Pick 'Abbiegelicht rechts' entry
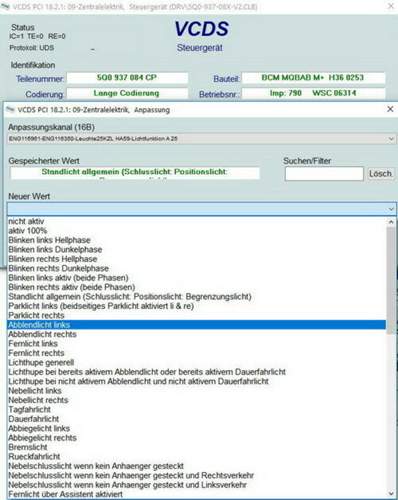 (x=197, y=438)
